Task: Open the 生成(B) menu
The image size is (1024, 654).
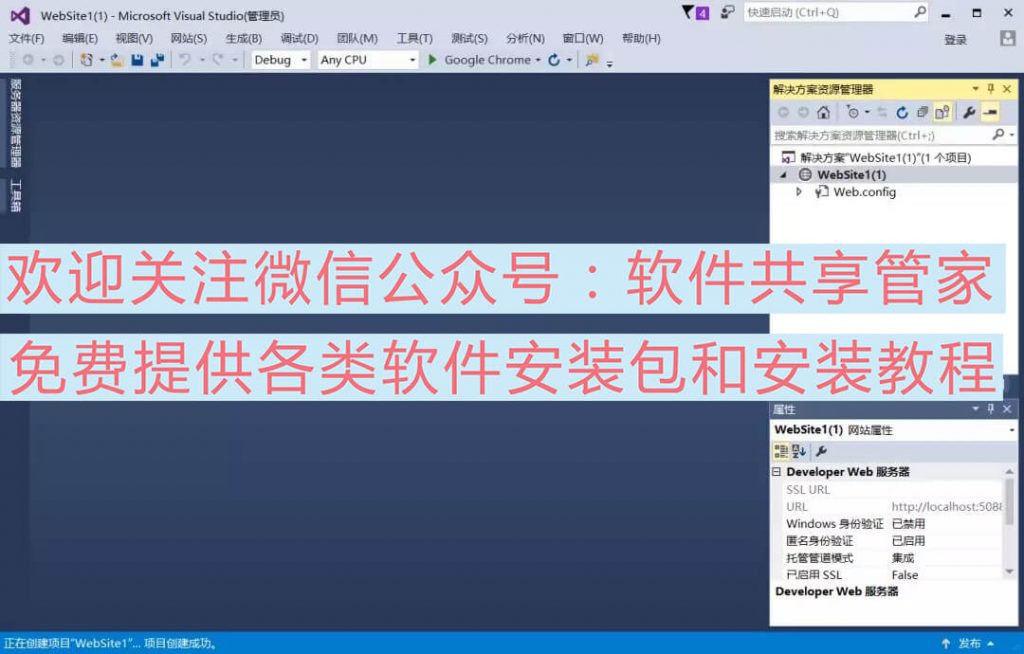Action: coord(244,39)
